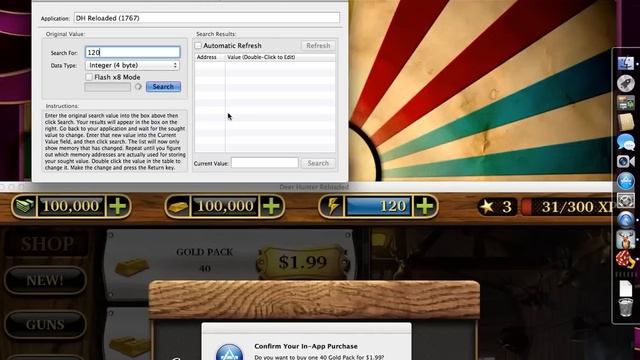Open the blank document icon in Dock
The height and width of the screenshot is (360, 640).
(626, 288)
